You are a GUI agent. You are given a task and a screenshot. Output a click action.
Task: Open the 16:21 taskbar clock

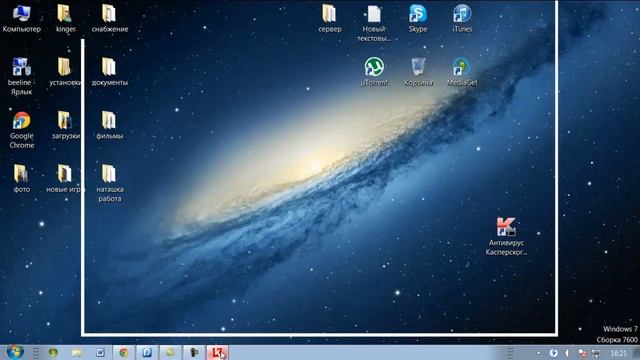click(x=618, y=353)
